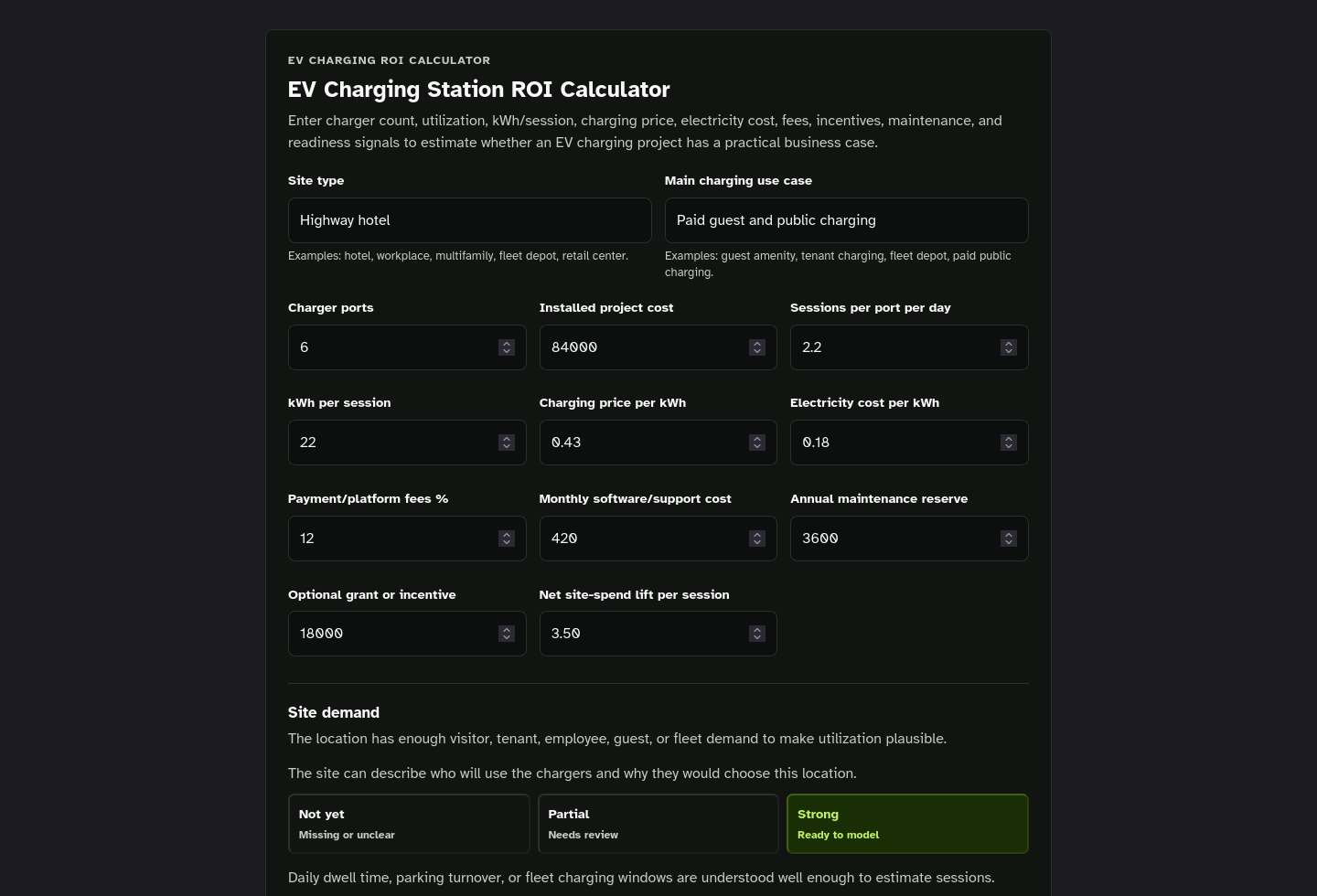
Task: Click the Optional grant or incentive stepper
Action: [x=507, y=634]
